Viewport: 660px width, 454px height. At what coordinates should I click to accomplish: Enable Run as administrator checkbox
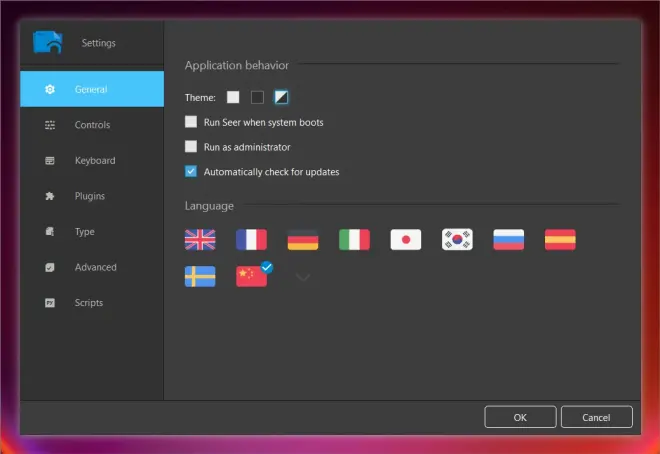(191, 146)
